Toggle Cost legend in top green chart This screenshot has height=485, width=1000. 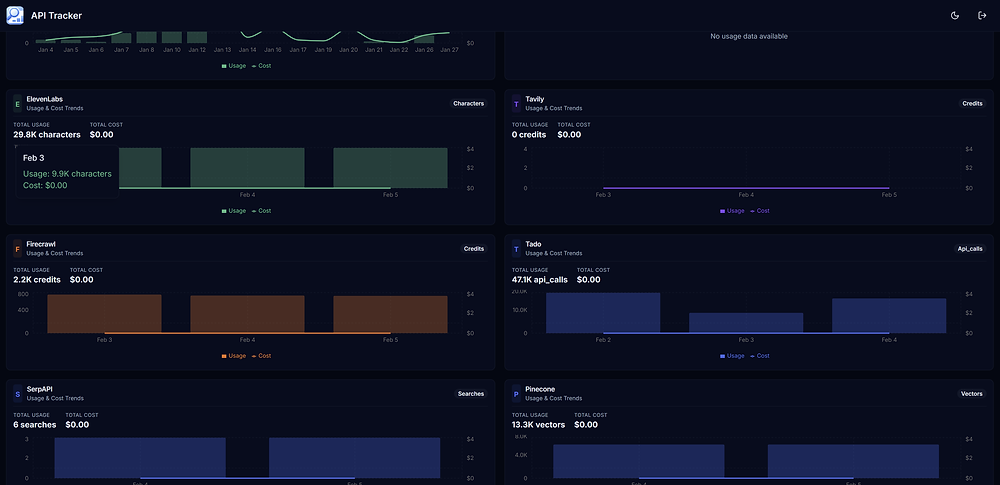coord(261,66)
